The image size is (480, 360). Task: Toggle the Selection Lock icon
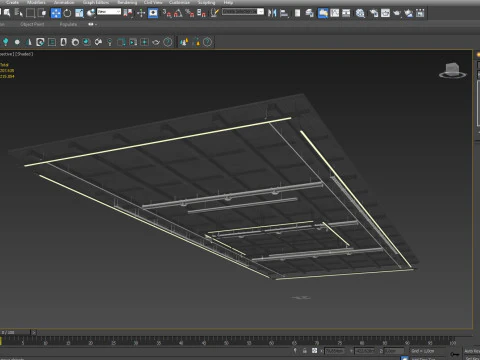coord(305,351)
